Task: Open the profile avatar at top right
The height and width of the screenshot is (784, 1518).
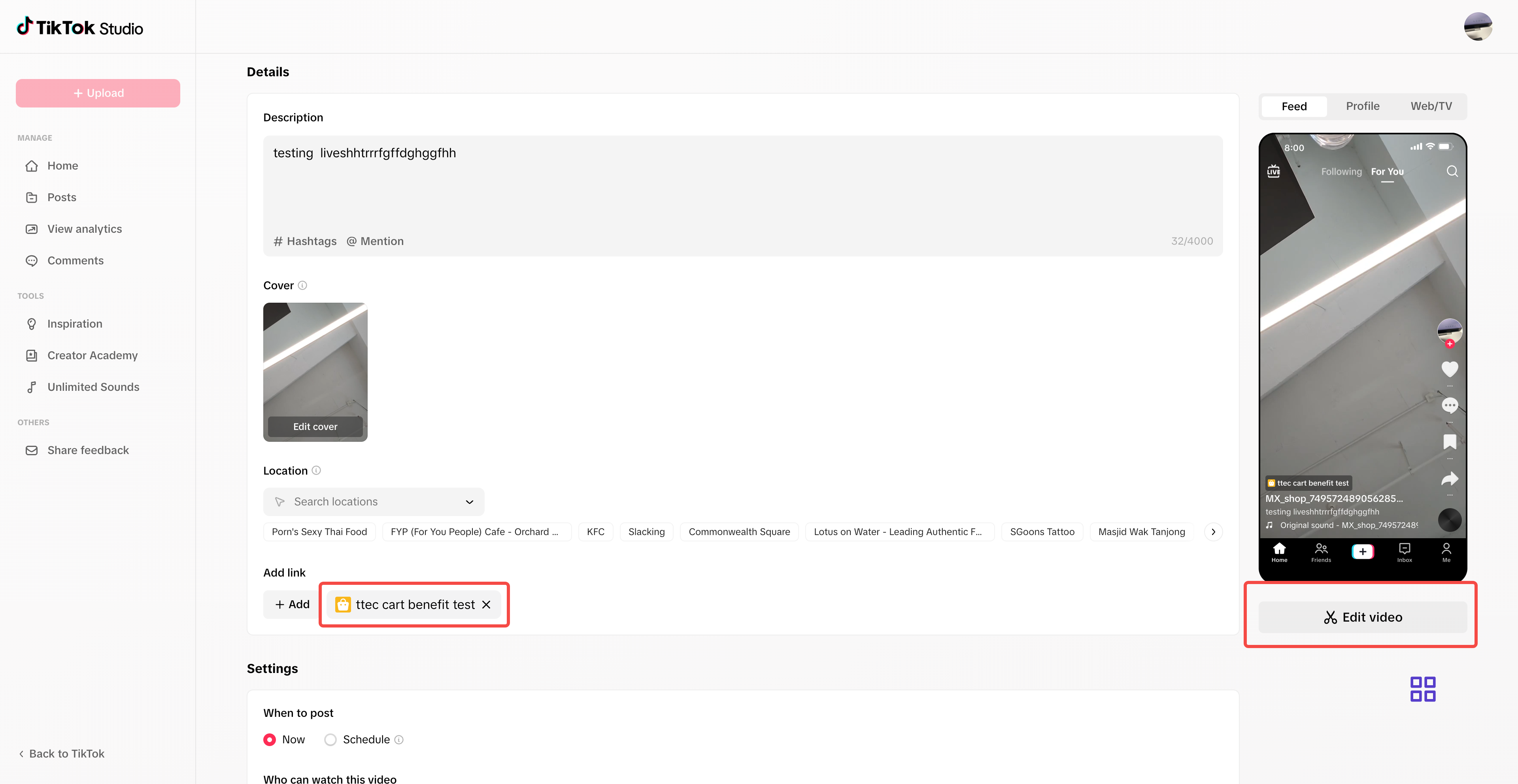Action: (1477, 27)
